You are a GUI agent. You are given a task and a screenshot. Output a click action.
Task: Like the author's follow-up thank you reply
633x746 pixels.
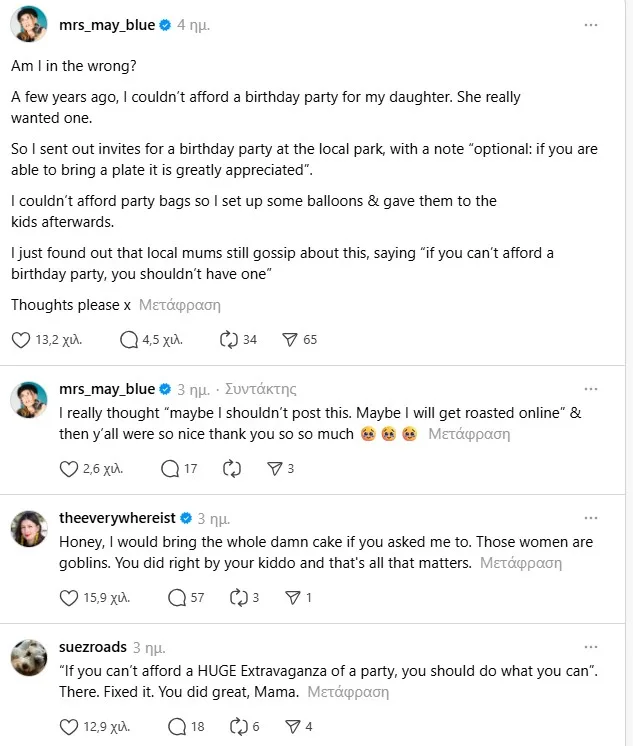click(x=69, y=468)
